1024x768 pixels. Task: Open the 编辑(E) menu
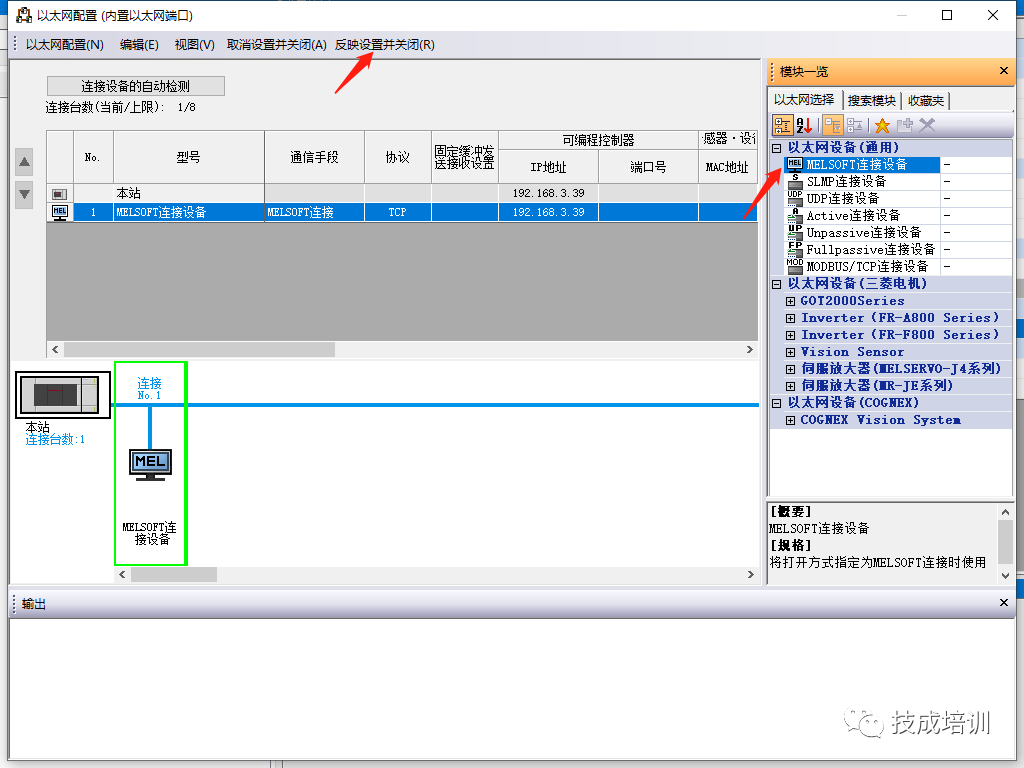[x=139, y=44]
